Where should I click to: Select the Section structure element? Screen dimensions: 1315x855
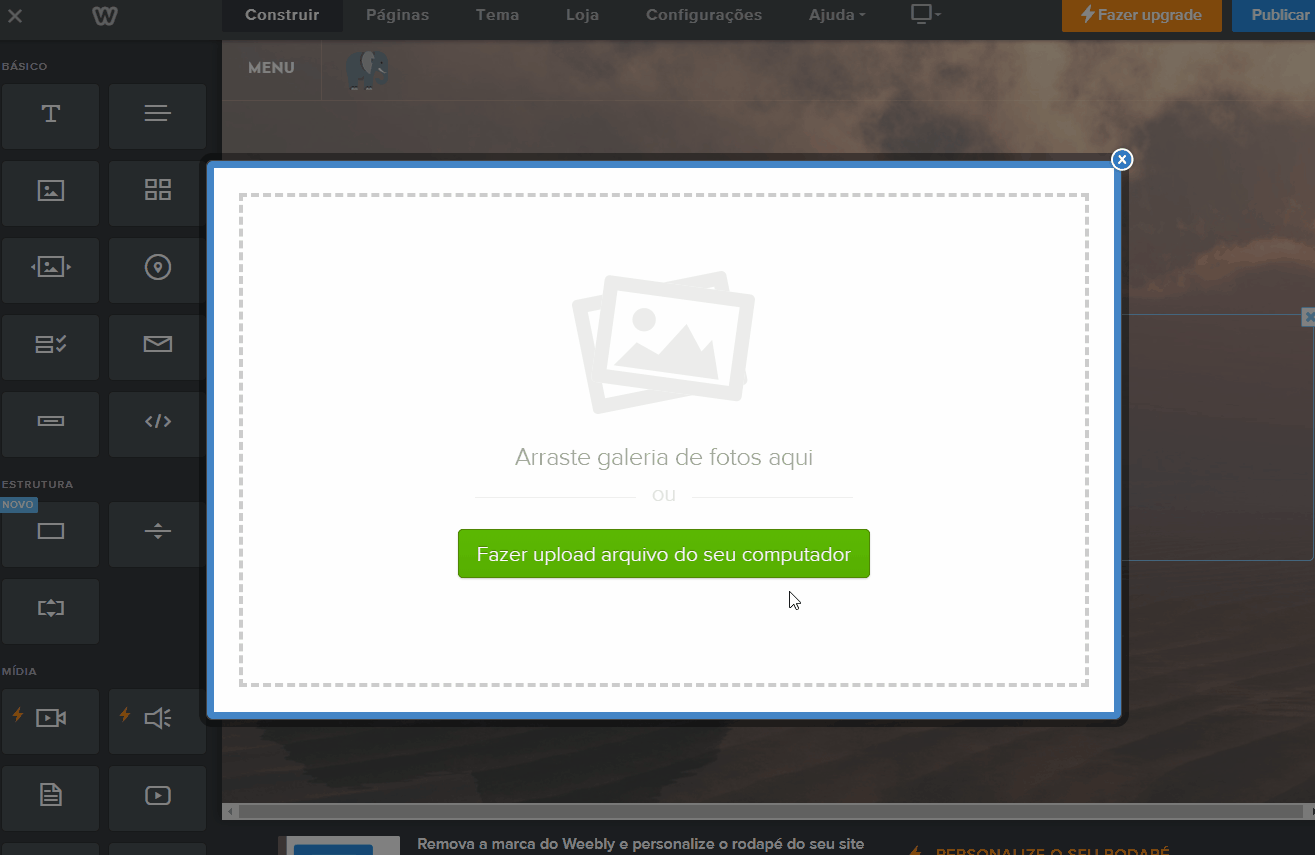point(51,534)
